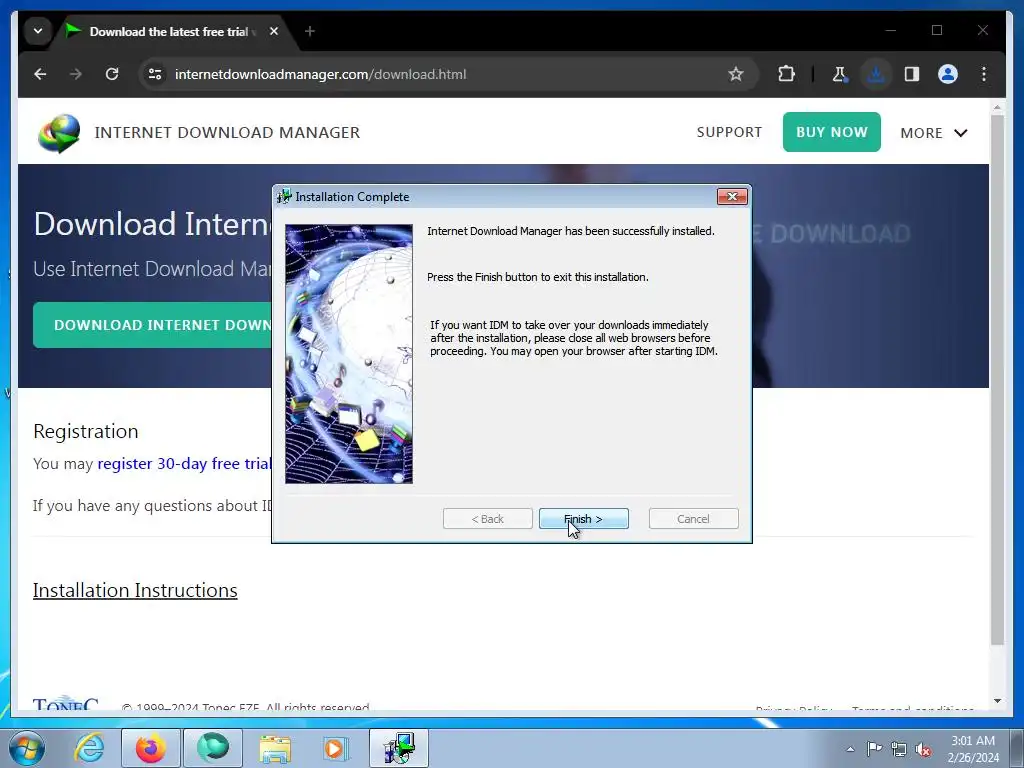Launch Internet Explorer from taskbar
Image resolution: width=1024 pixels, height=768 pixels.
click(89, 748)
